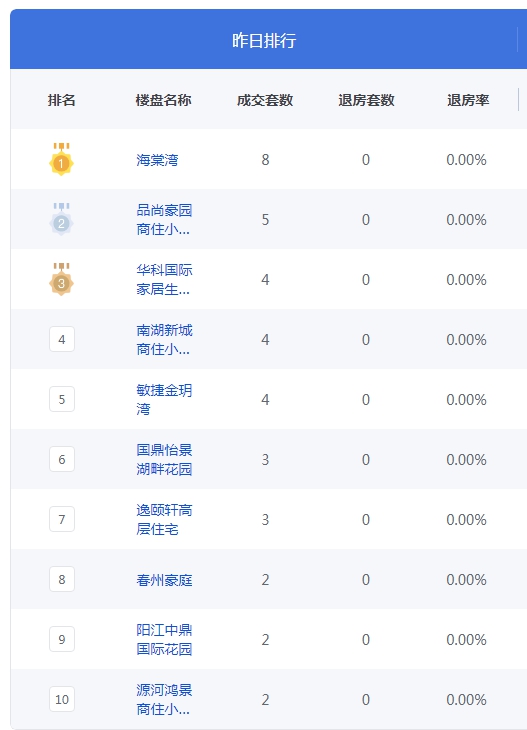527x730 pixels.
Task: Click the rank 6 number badge
Action: (62, 460)
